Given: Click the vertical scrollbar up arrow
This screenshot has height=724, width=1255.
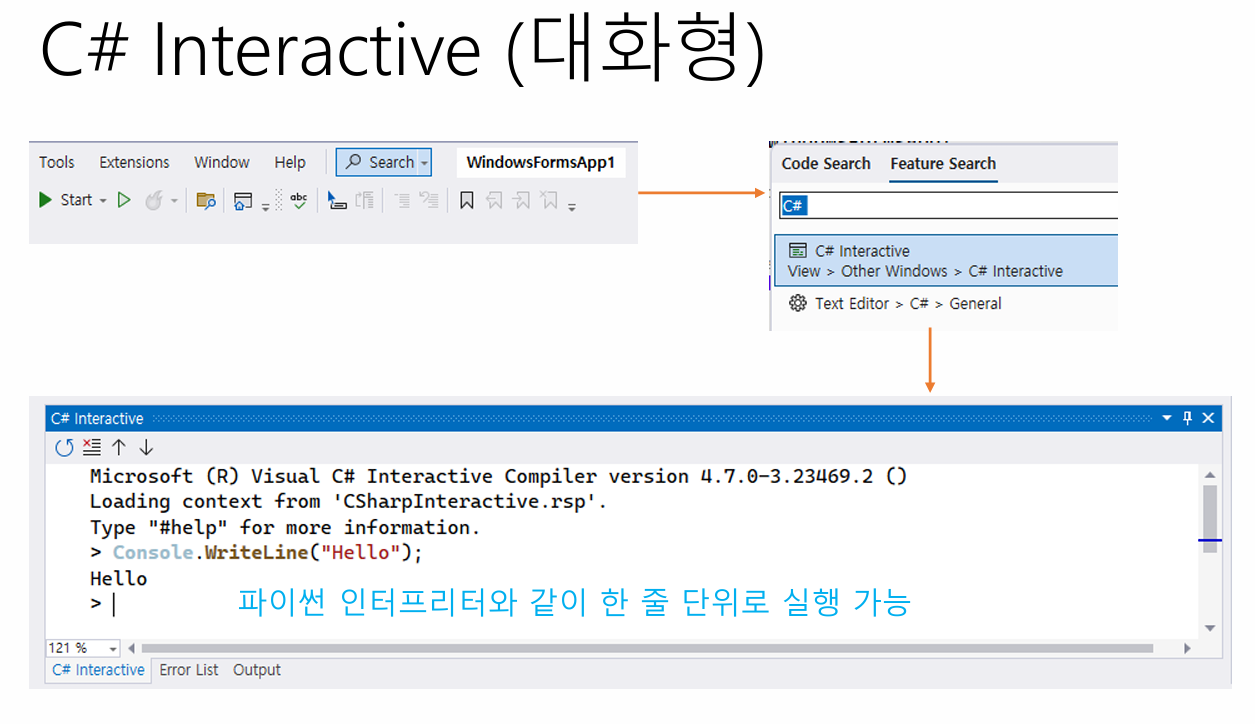Looking at the screenshot, I should click(x=1210, y=475).
